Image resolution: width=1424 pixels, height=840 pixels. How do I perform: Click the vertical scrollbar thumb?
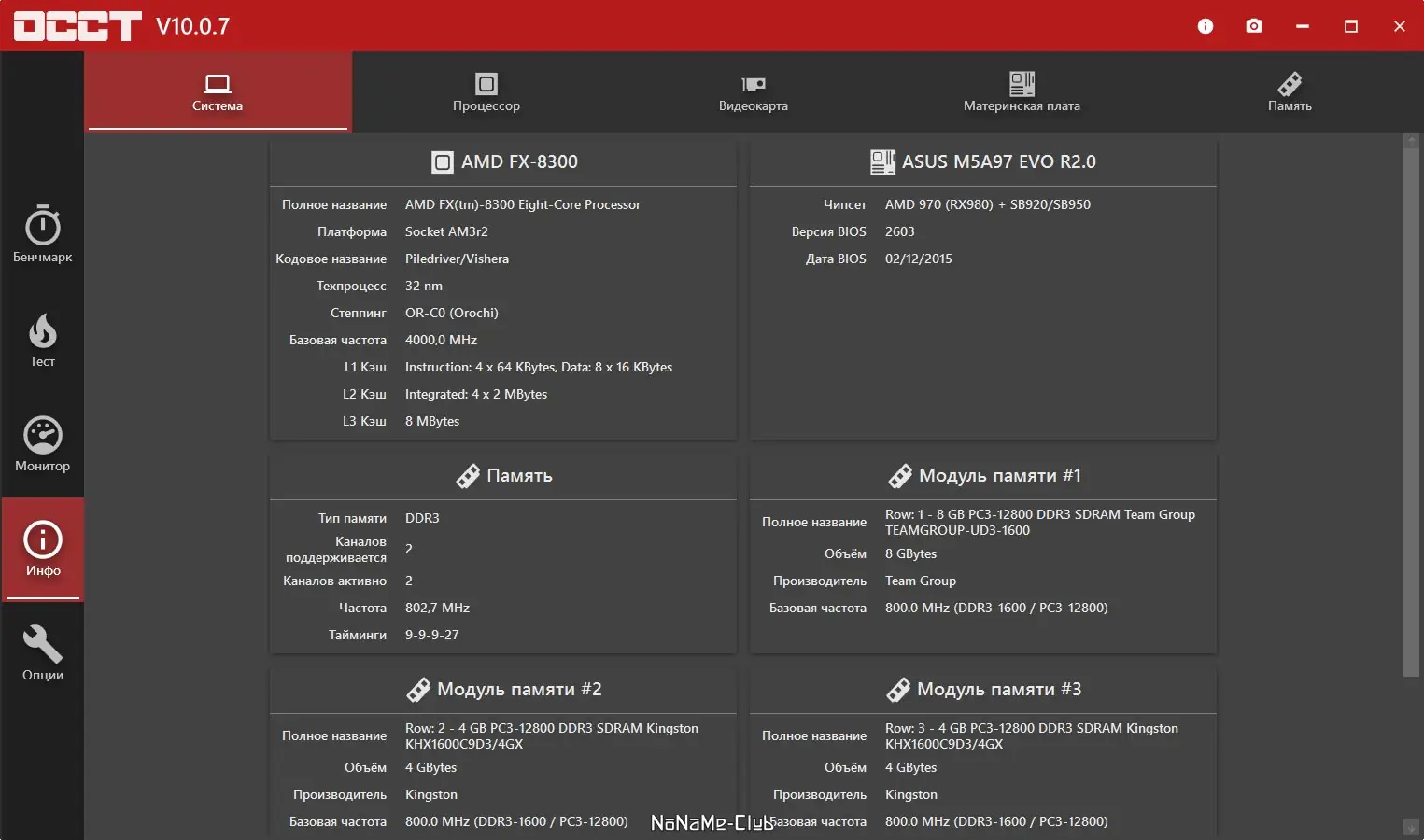1411,412
